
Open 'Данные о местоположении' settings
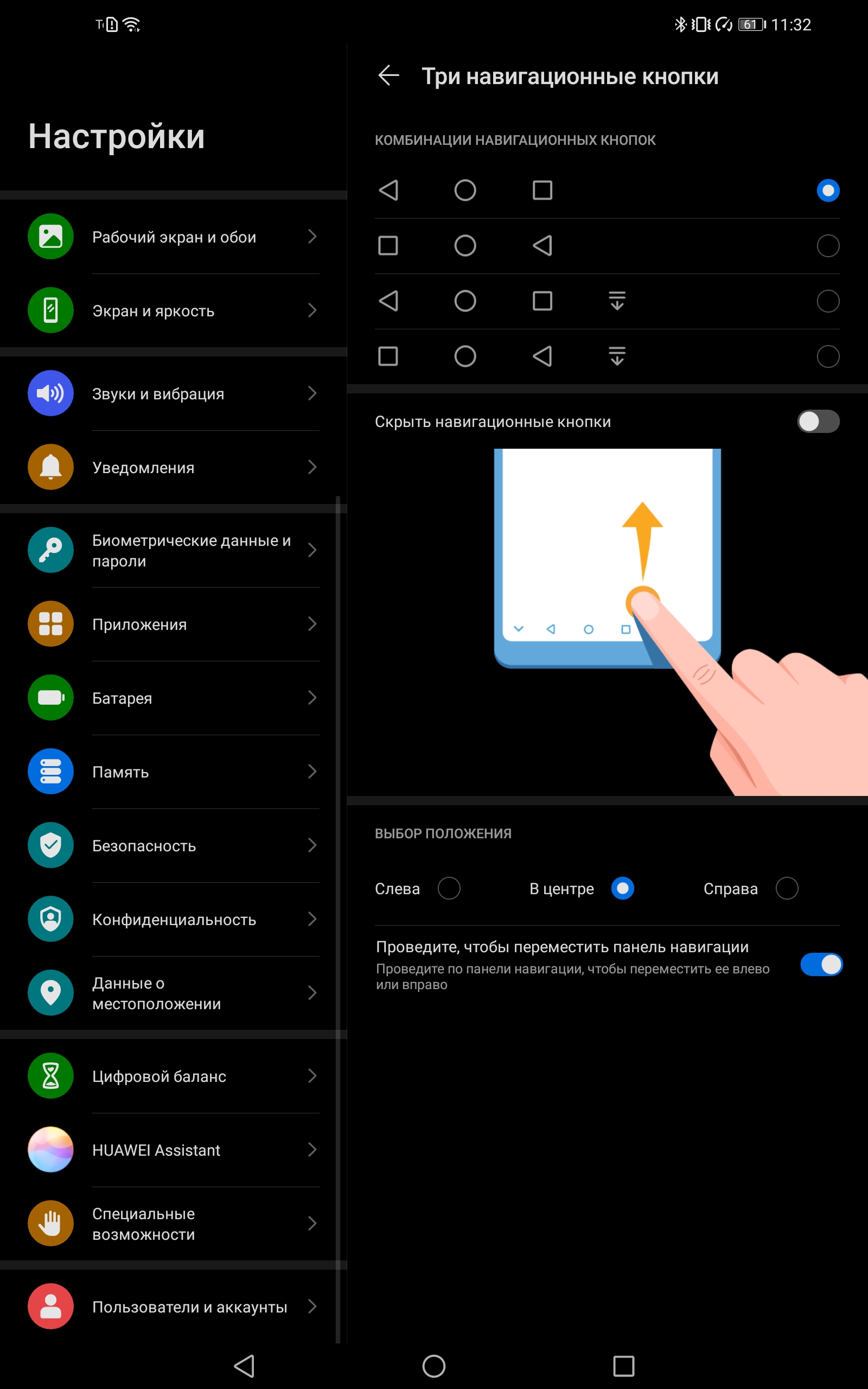[x=174, y=993]
